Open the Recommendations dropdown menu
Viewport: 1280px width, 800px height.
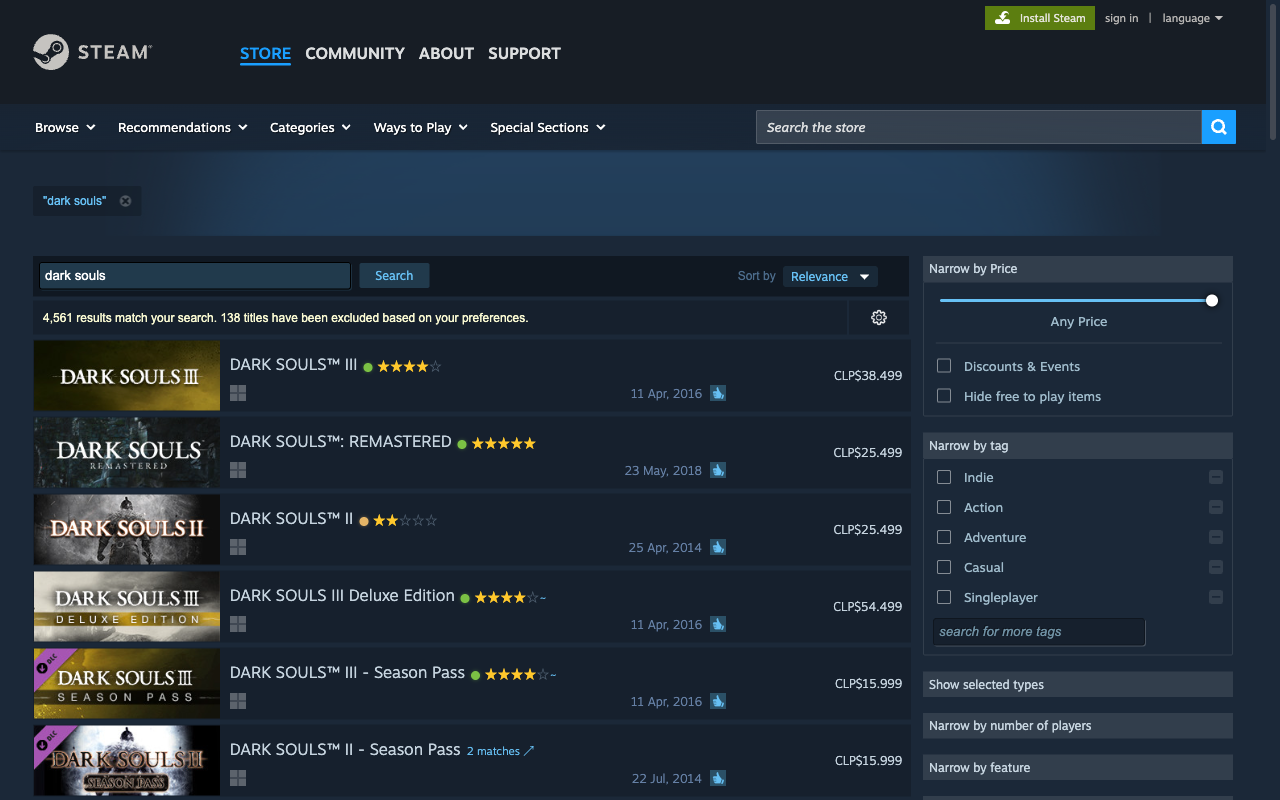[x=182, y=127]
